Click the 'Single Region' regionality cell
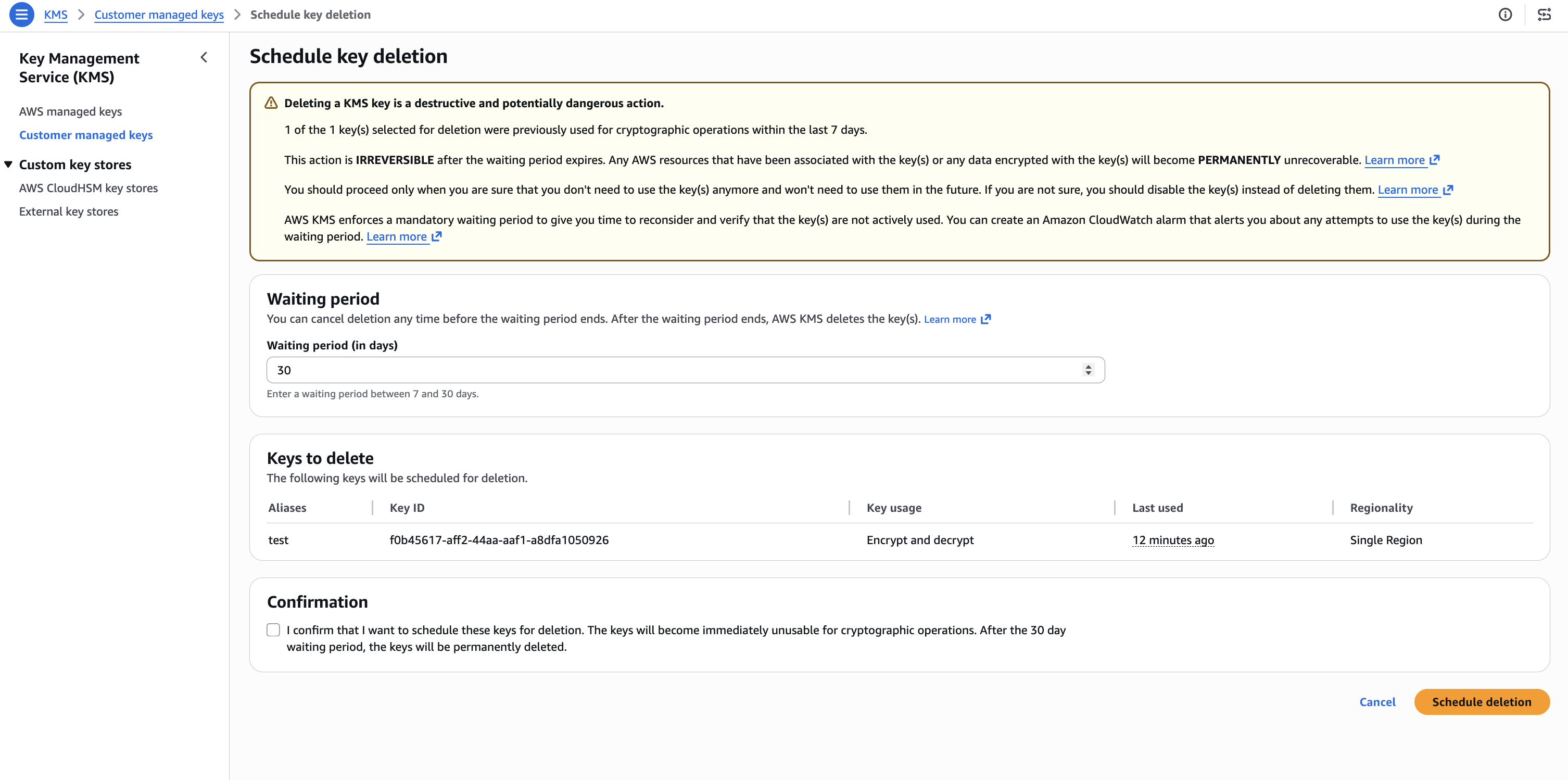 coord(1386,540)
